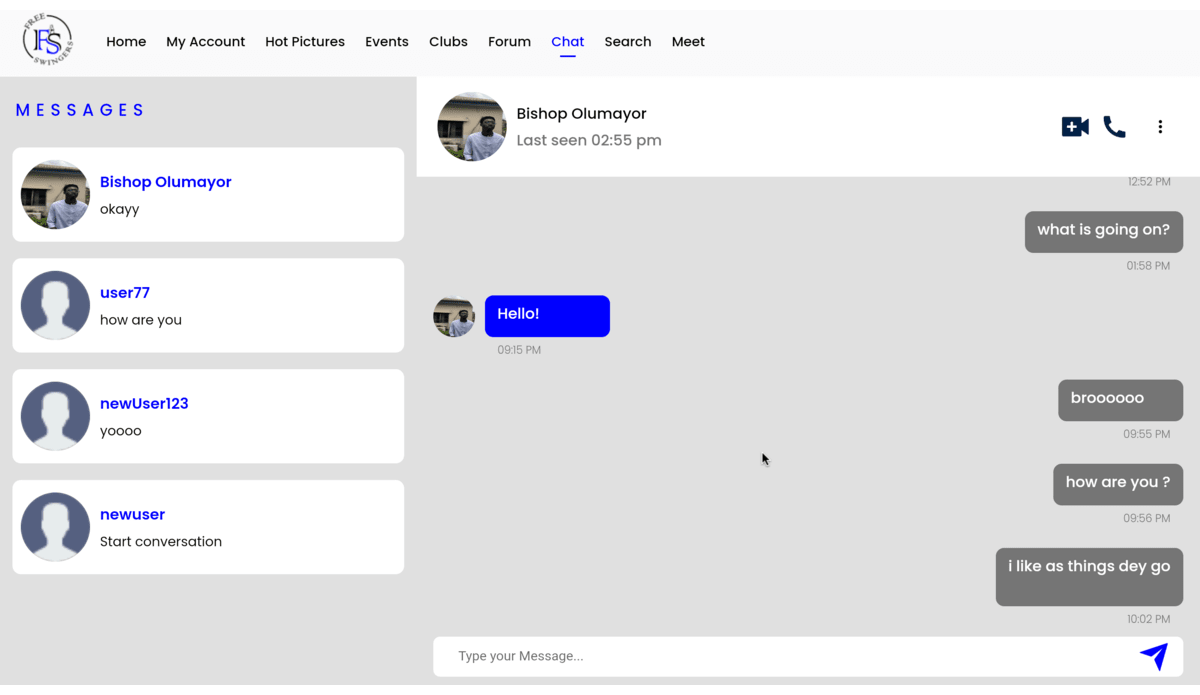The height and width of the screenshot is (695, 1200).
Task: Click user77's default avatar icon
Action: coord(55,305)
